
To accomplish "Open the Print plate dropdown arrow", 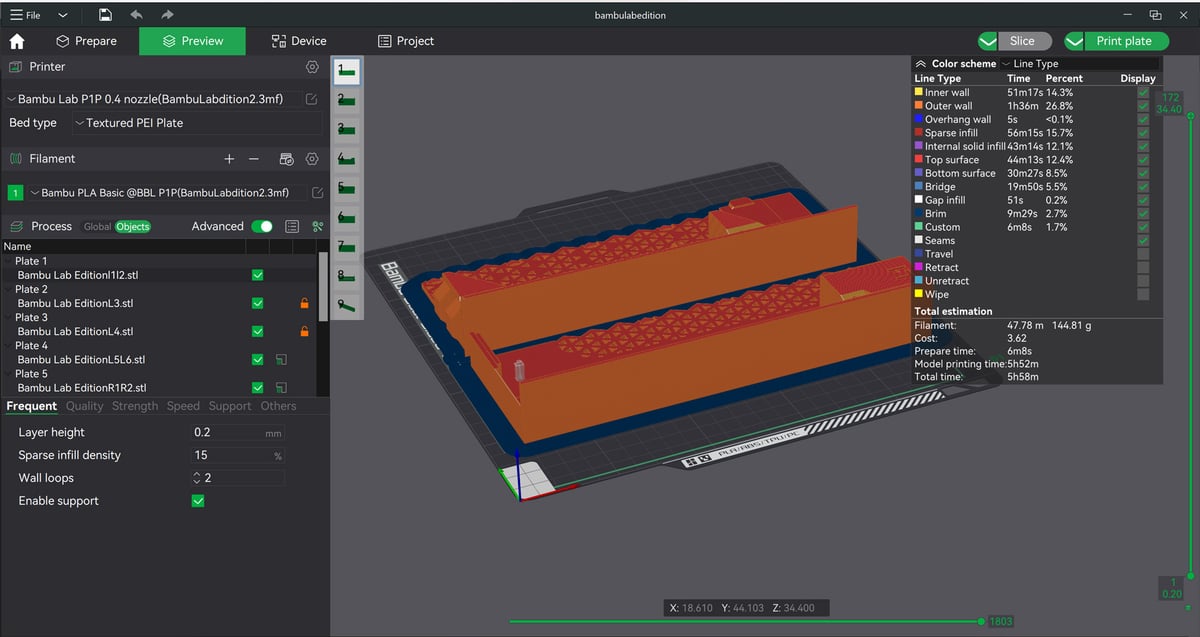I will [x=1075, y=41].
